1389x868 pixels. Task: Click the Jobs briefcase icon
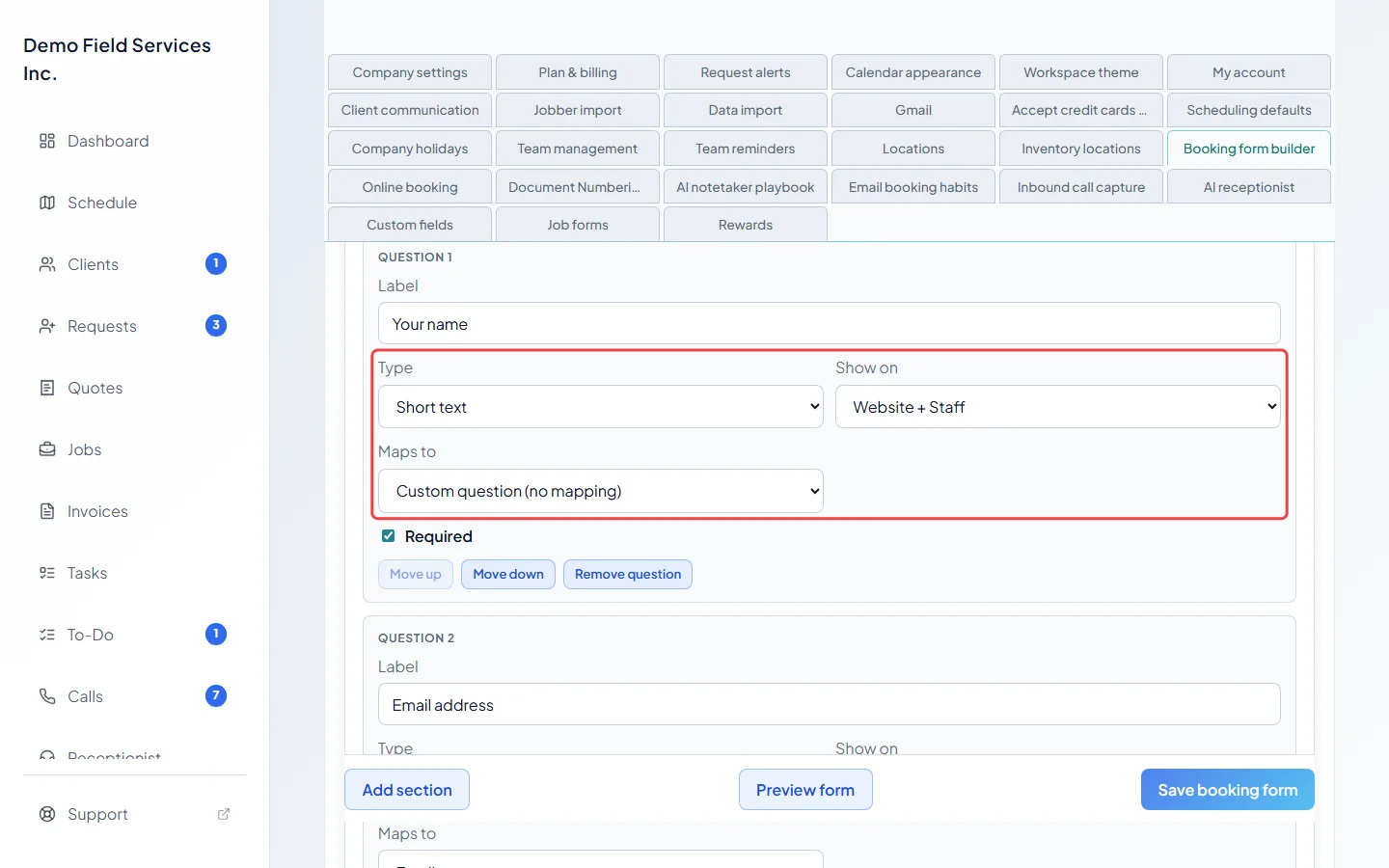[x=47, y=449]
